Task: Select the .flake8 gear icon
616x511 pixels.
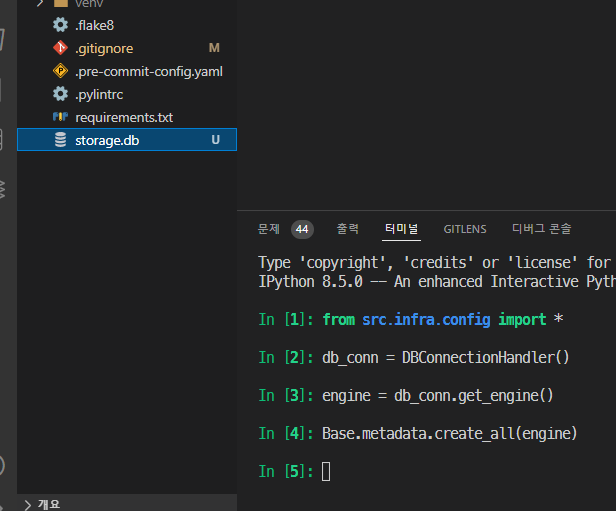Action: (60, 25)
